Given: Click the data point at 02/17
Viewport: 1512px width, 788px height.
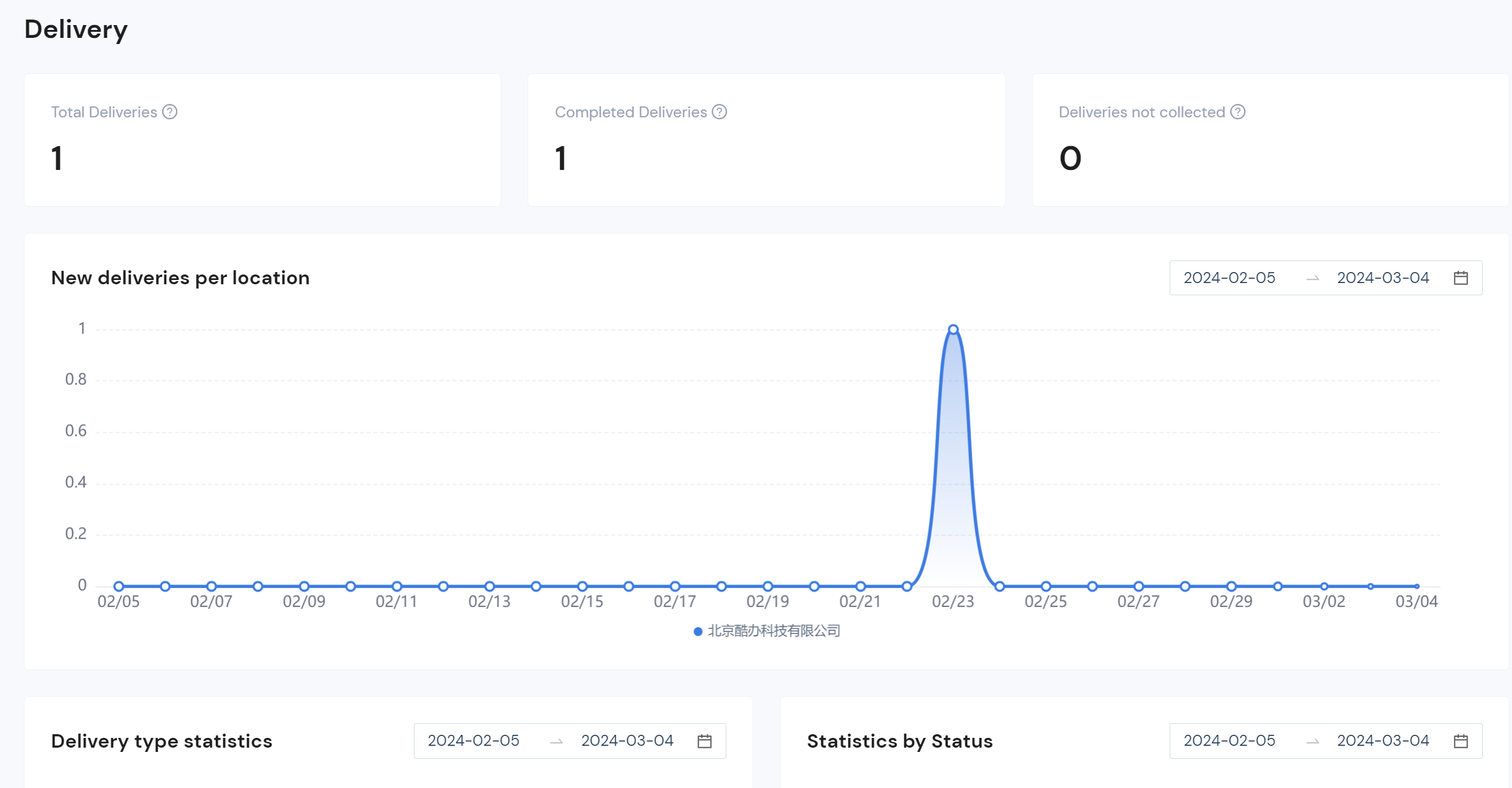Looking at the screenshot, I should point(675,586).
